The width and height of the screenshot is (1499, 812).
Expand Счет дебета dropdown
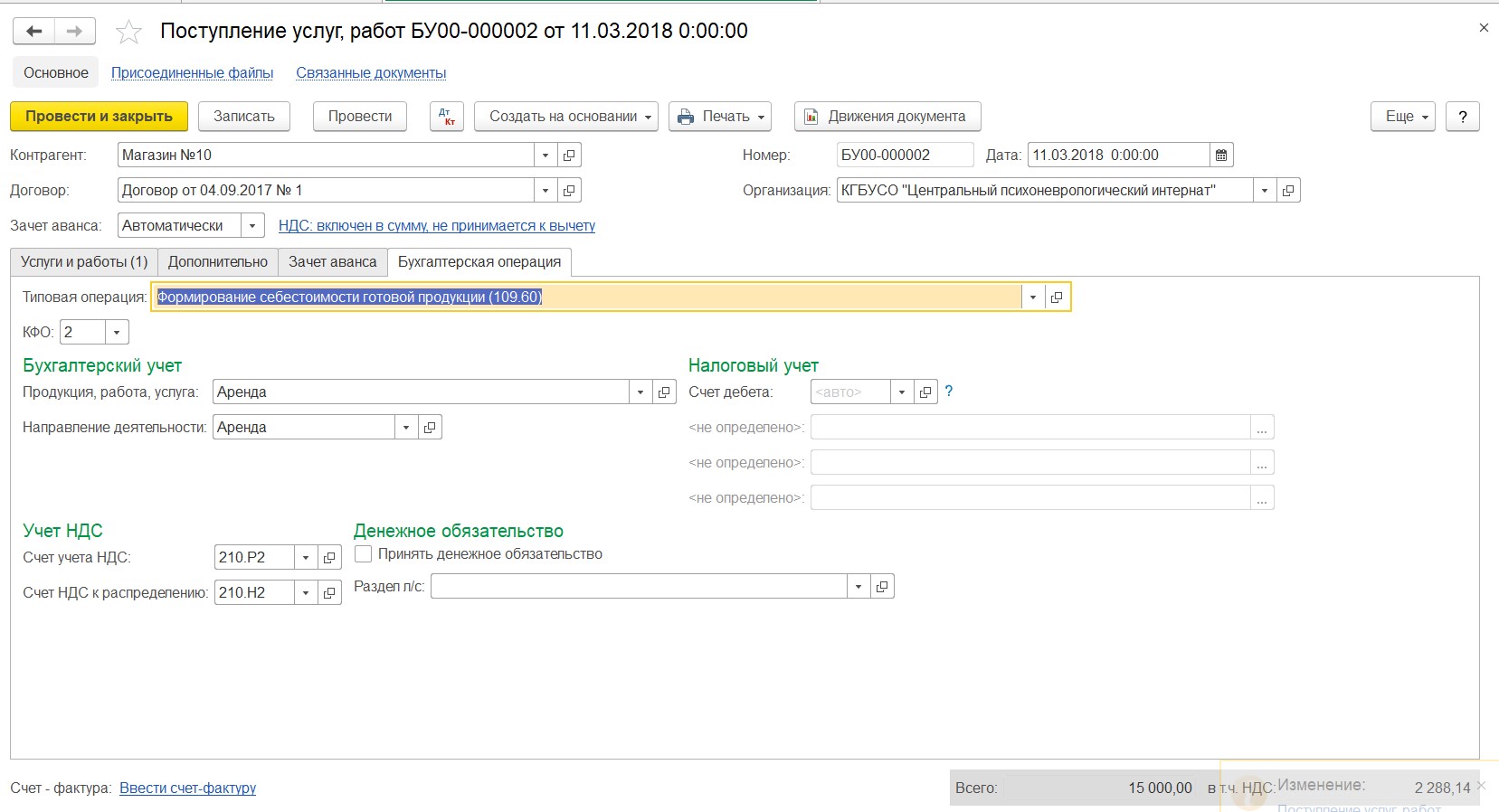pyautogui.click(x=902, y=392)
